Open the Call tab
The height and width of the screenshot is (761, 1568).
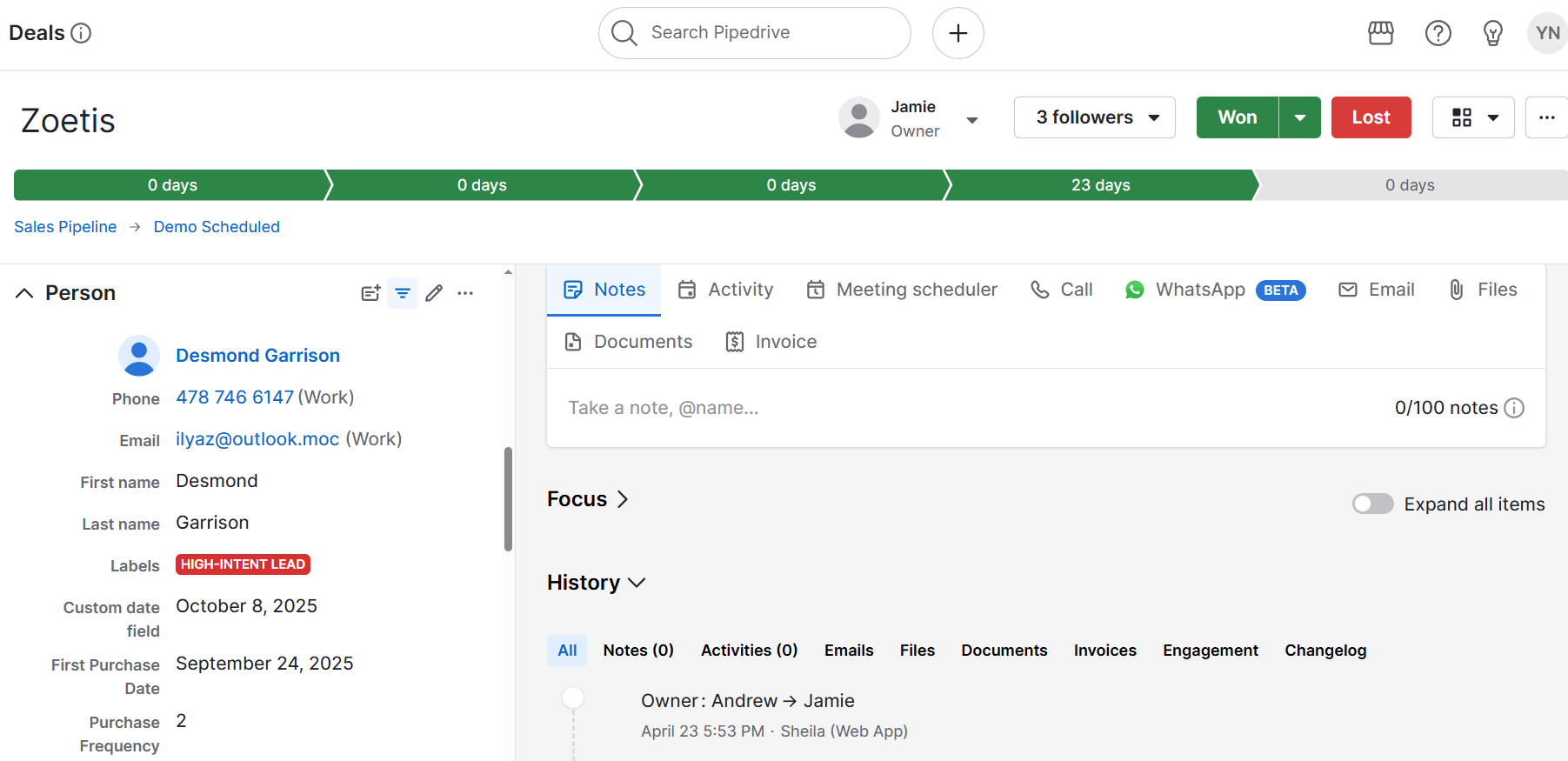pyautogui.click(x=1061, y=290)
